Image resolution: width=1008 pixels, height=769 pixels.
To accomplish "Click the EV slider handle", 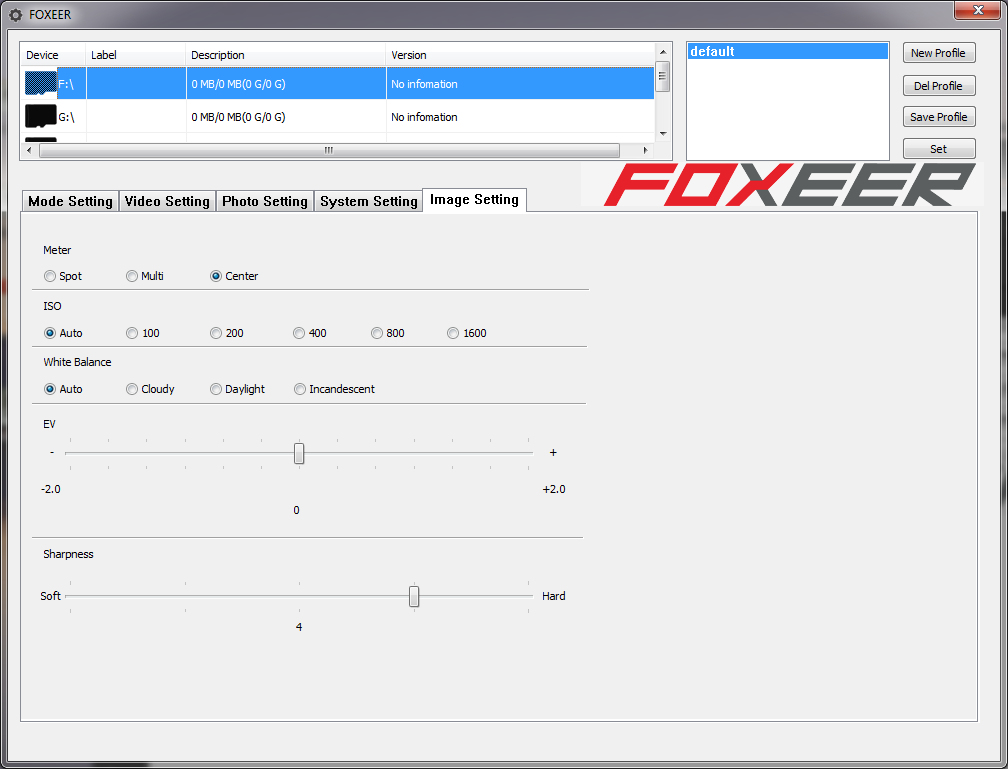I will 299,453.
